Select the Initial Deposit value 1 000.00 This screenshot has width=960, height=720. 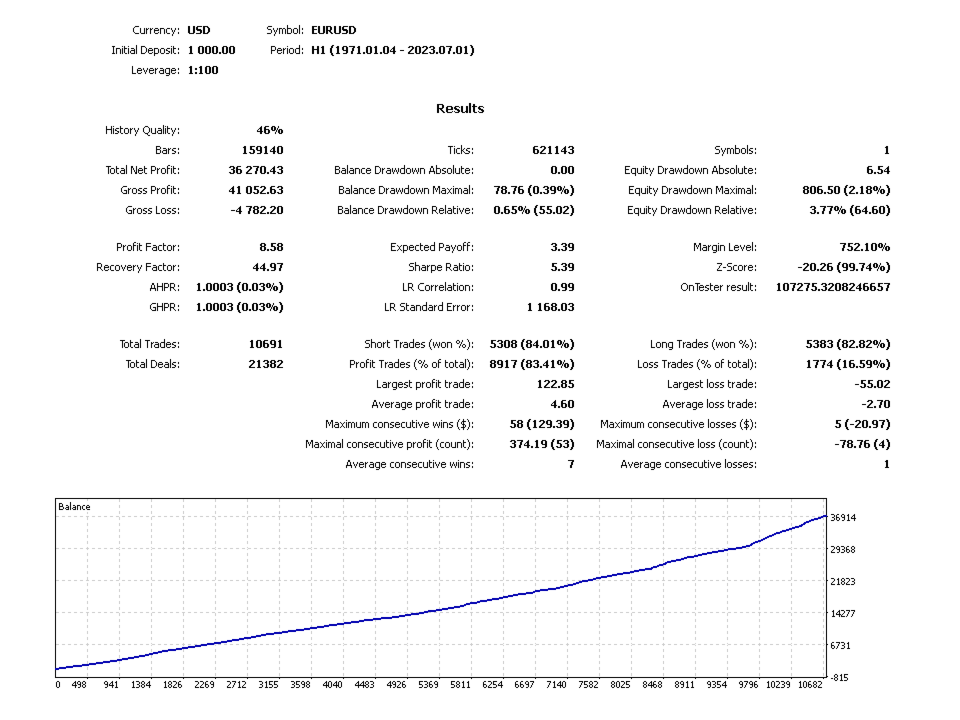(211, 50)
